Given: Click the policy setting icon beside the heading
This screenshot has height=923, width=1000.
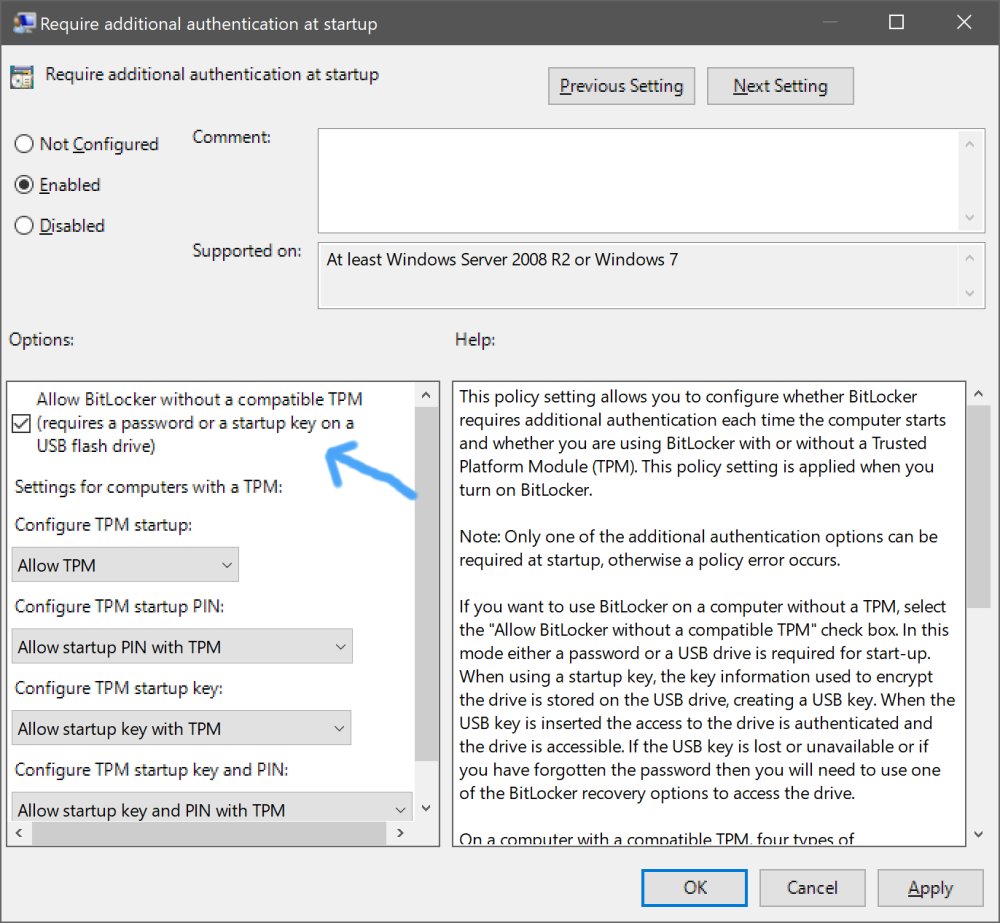Looking at the screenshot, I should coord(22,77).
